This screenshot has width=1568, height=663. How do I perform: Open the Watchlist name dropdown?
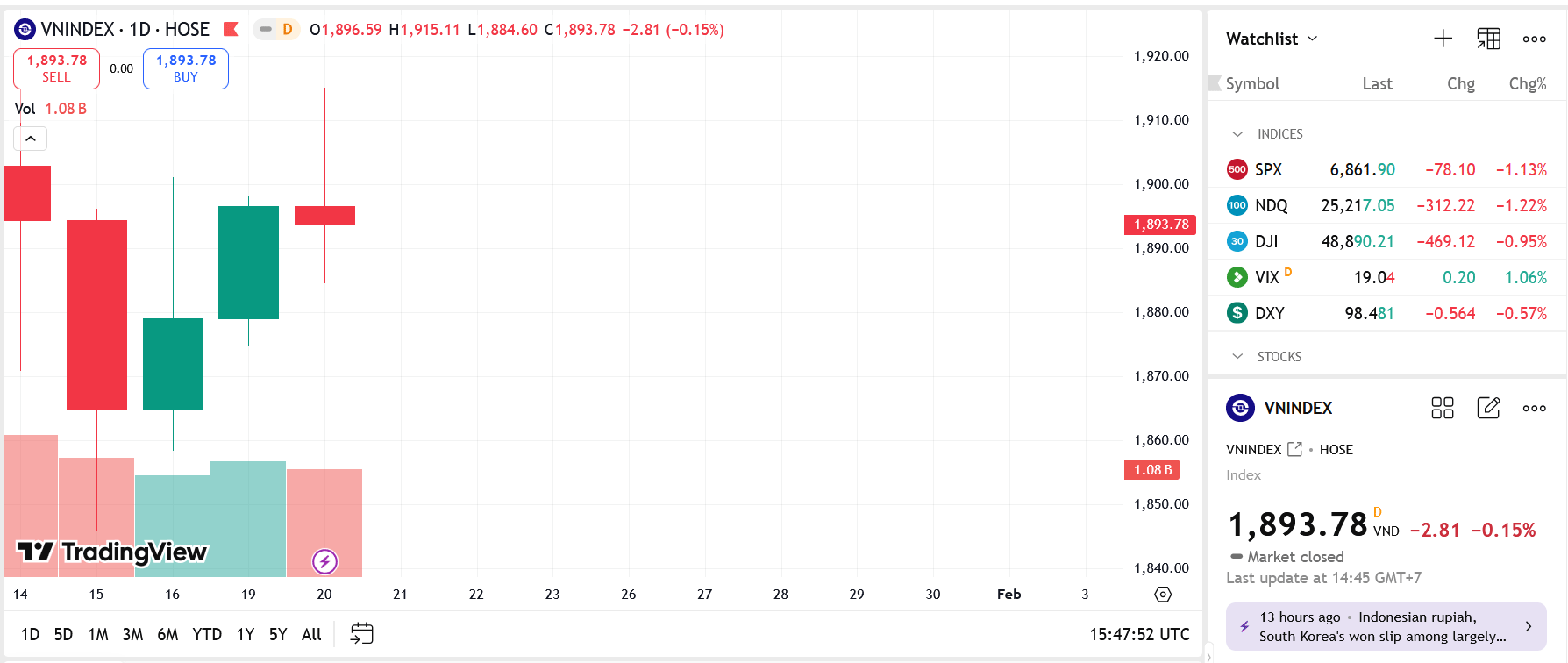click(1272, 39)
